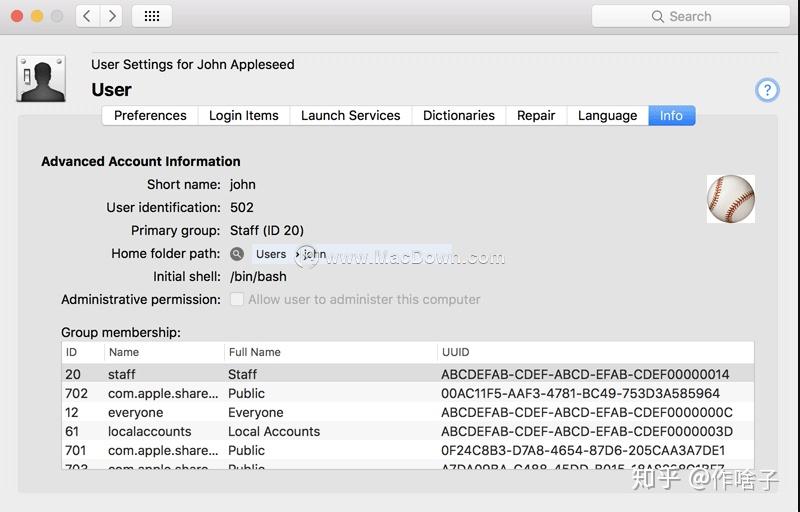Click the search magnifier icon
Image resolution: width=800 pixels, height=512 pixels.
pos(658,16)
